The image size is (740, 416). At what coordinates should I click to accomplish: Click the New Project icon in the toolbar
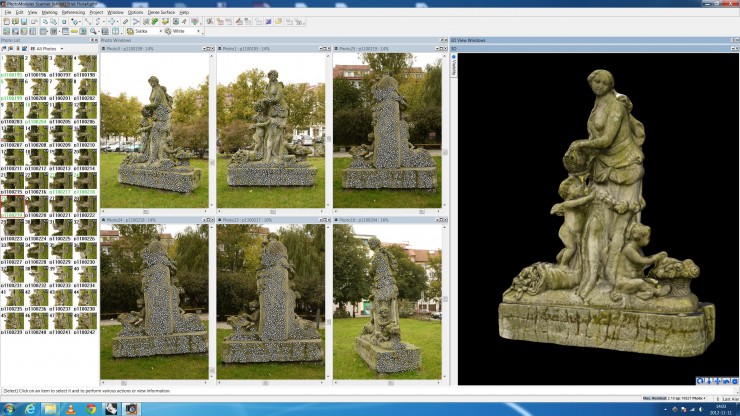[x=5, y=21]
